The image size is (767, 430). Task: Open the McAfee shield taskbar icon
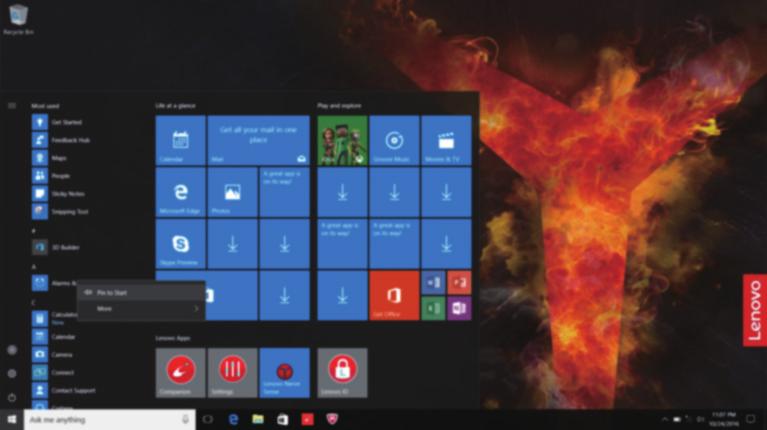tap(332, 419)
